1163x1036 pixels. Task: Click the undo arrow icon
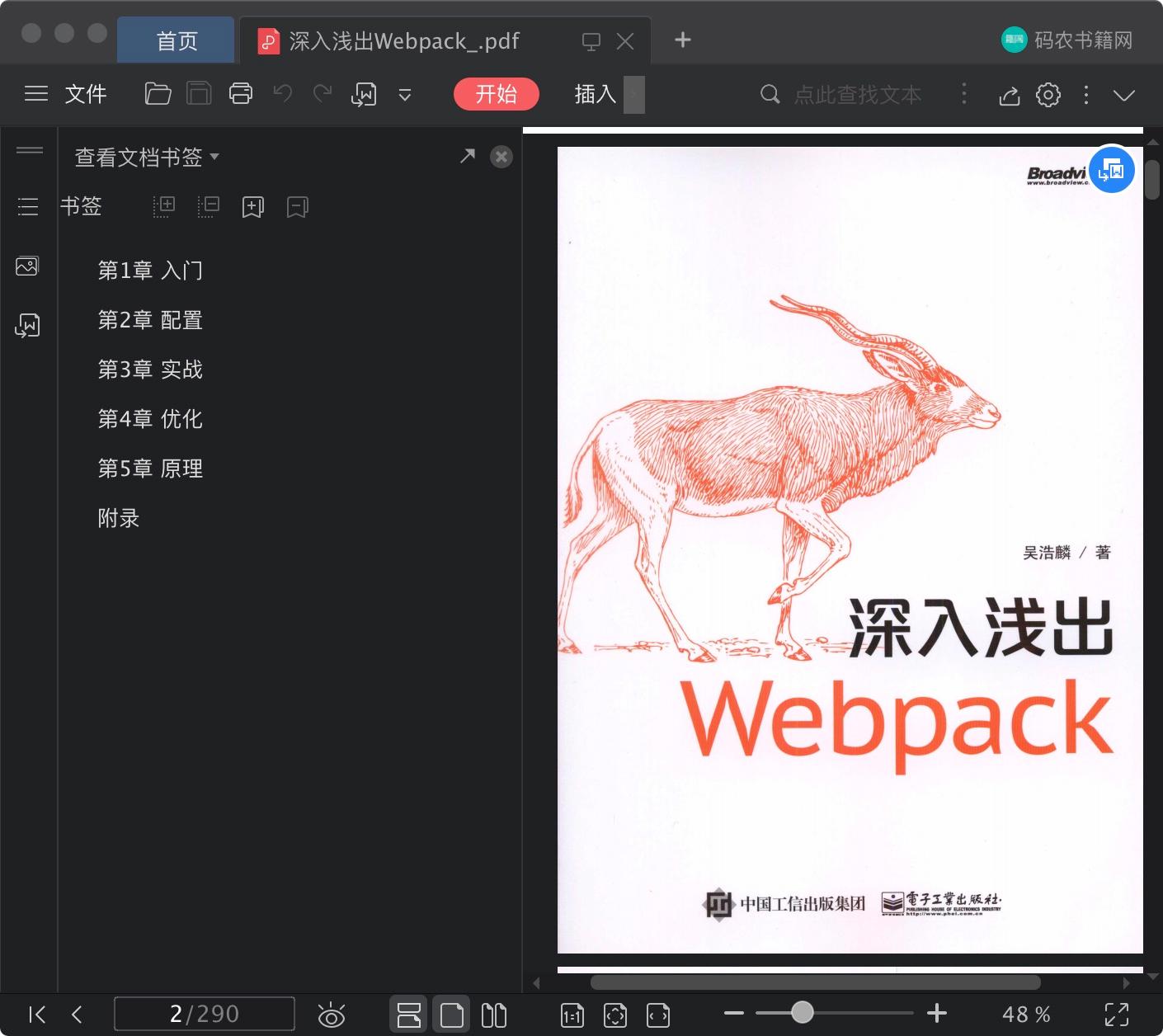pyautogui.click(x=283, y=94)
